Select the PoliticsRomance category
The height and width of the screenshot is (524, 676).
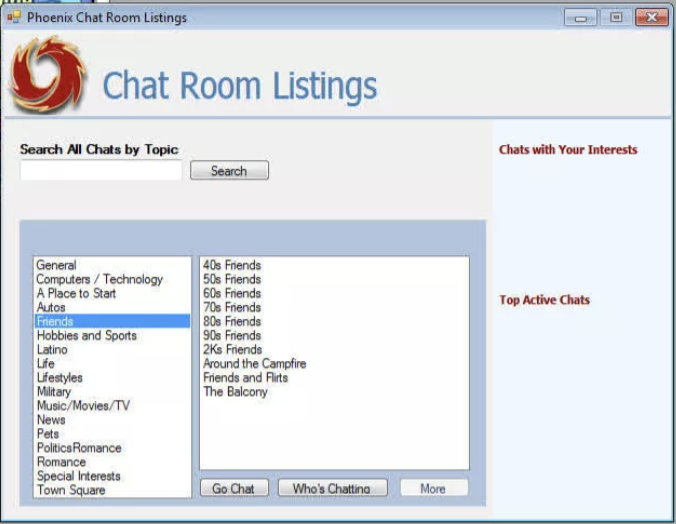pos(112,448)
